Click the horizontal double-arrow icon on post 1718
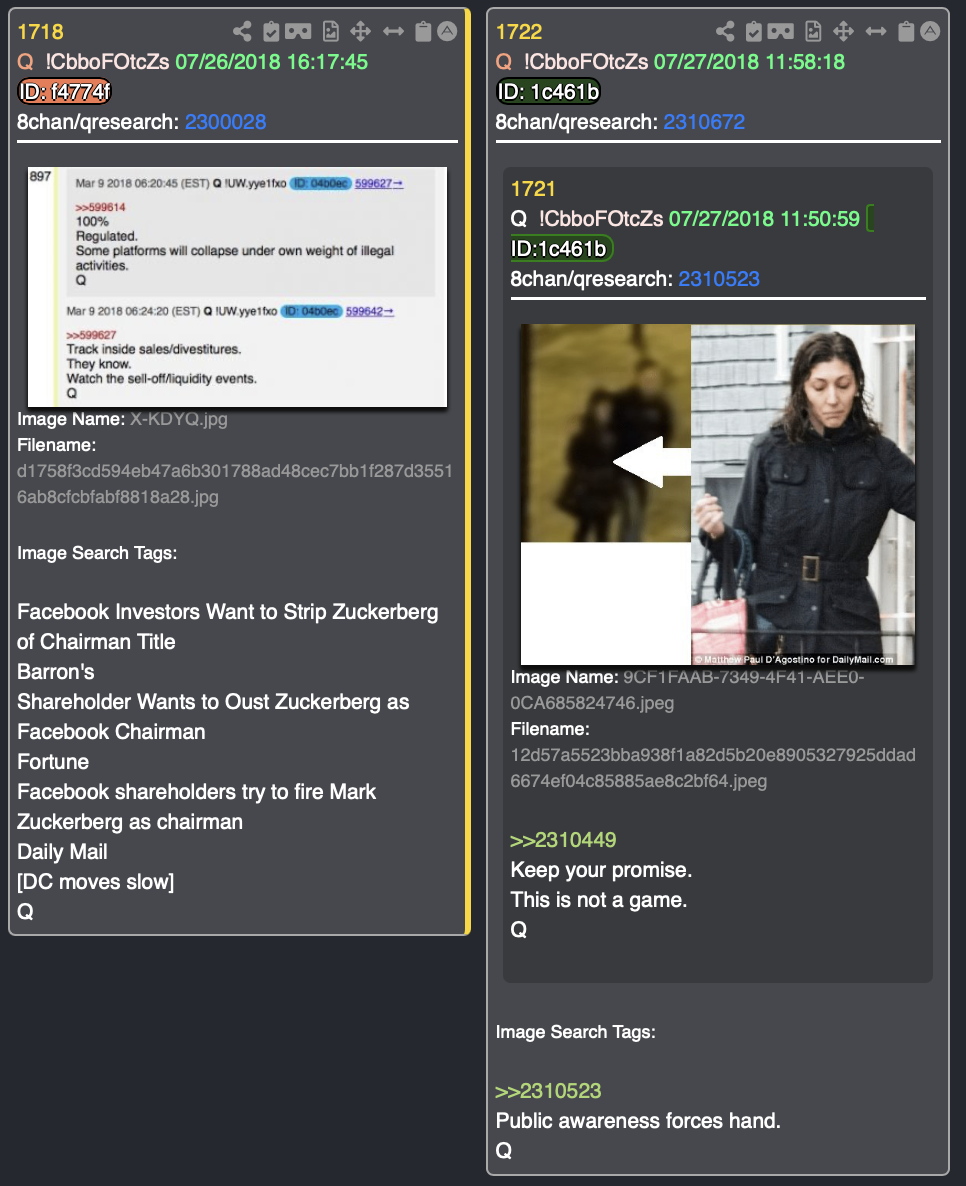The image size is (966, 1186). coord(393,31)
